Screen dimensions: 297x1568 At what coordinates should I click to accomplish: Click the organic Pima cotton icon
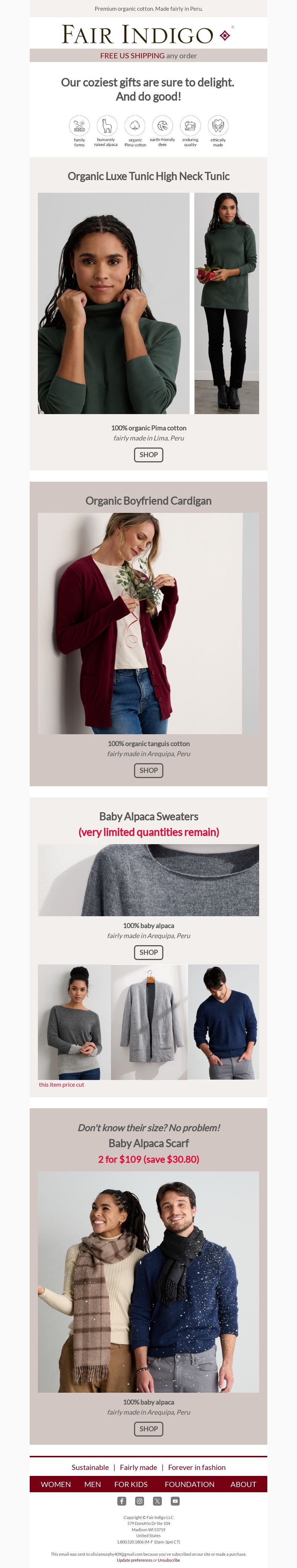[135, 126]
